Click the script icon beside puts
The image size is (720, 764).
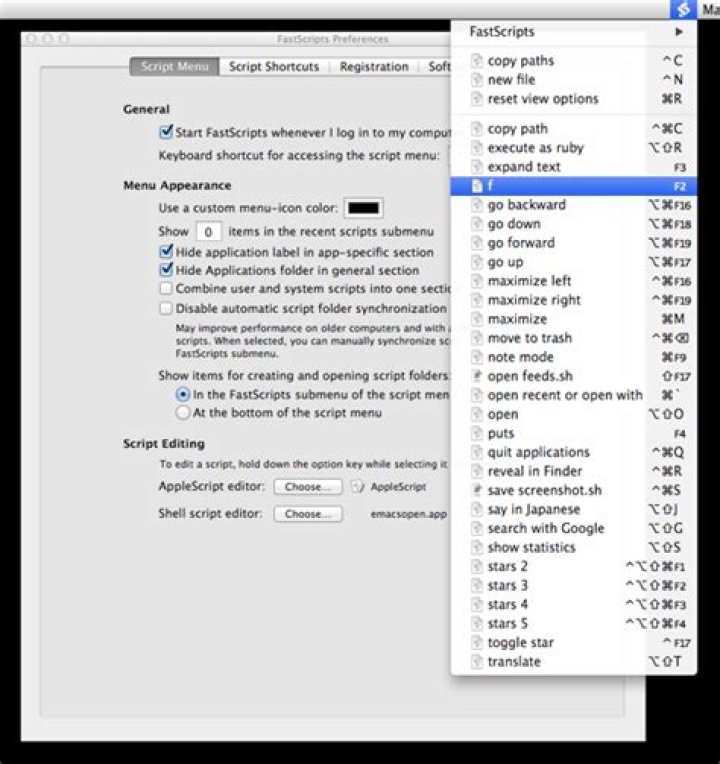coord(477,433)
